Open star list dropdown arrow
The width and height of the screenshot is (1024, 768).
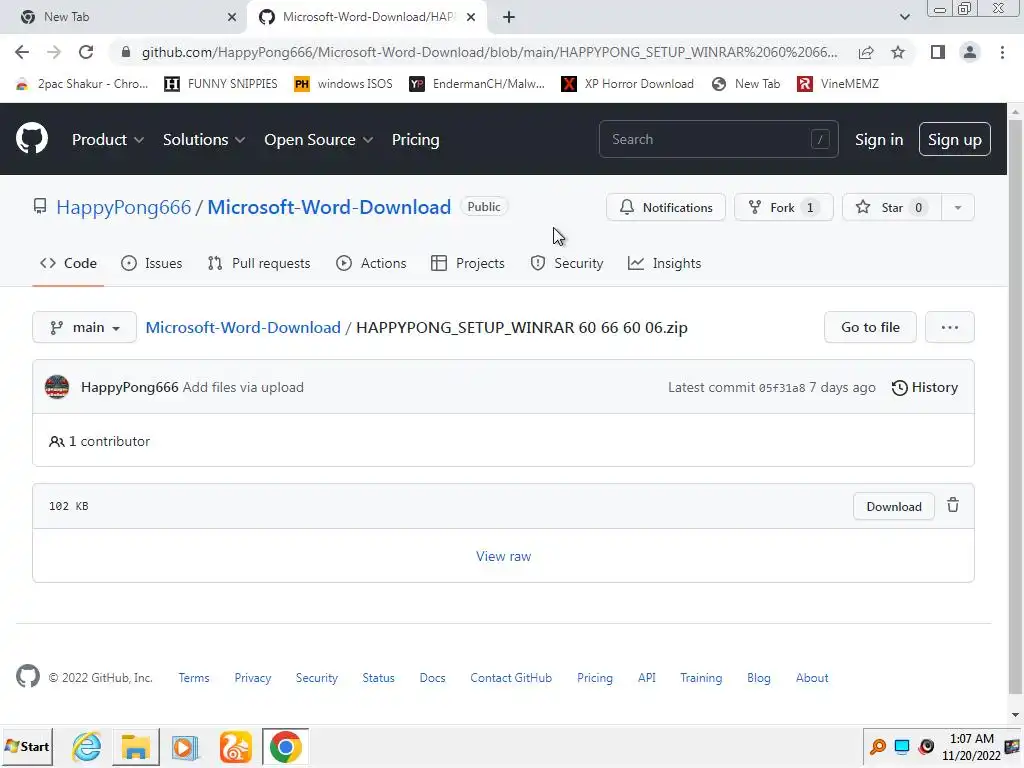tap(957, 208)
